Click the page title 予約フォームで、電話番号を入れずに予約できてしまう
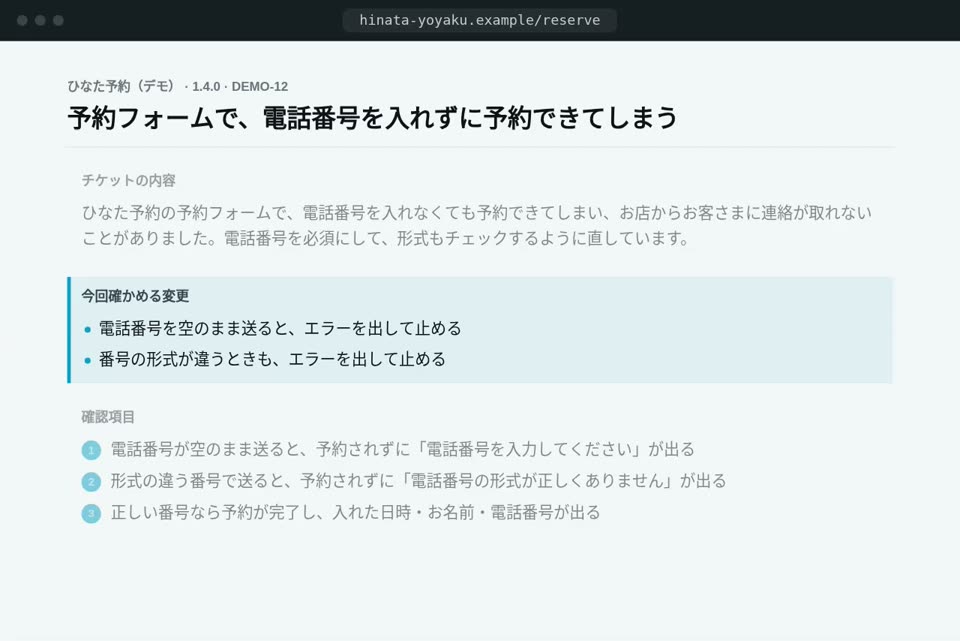The width and height of the screenshot is (960, 641). click(x=372, y=118)
